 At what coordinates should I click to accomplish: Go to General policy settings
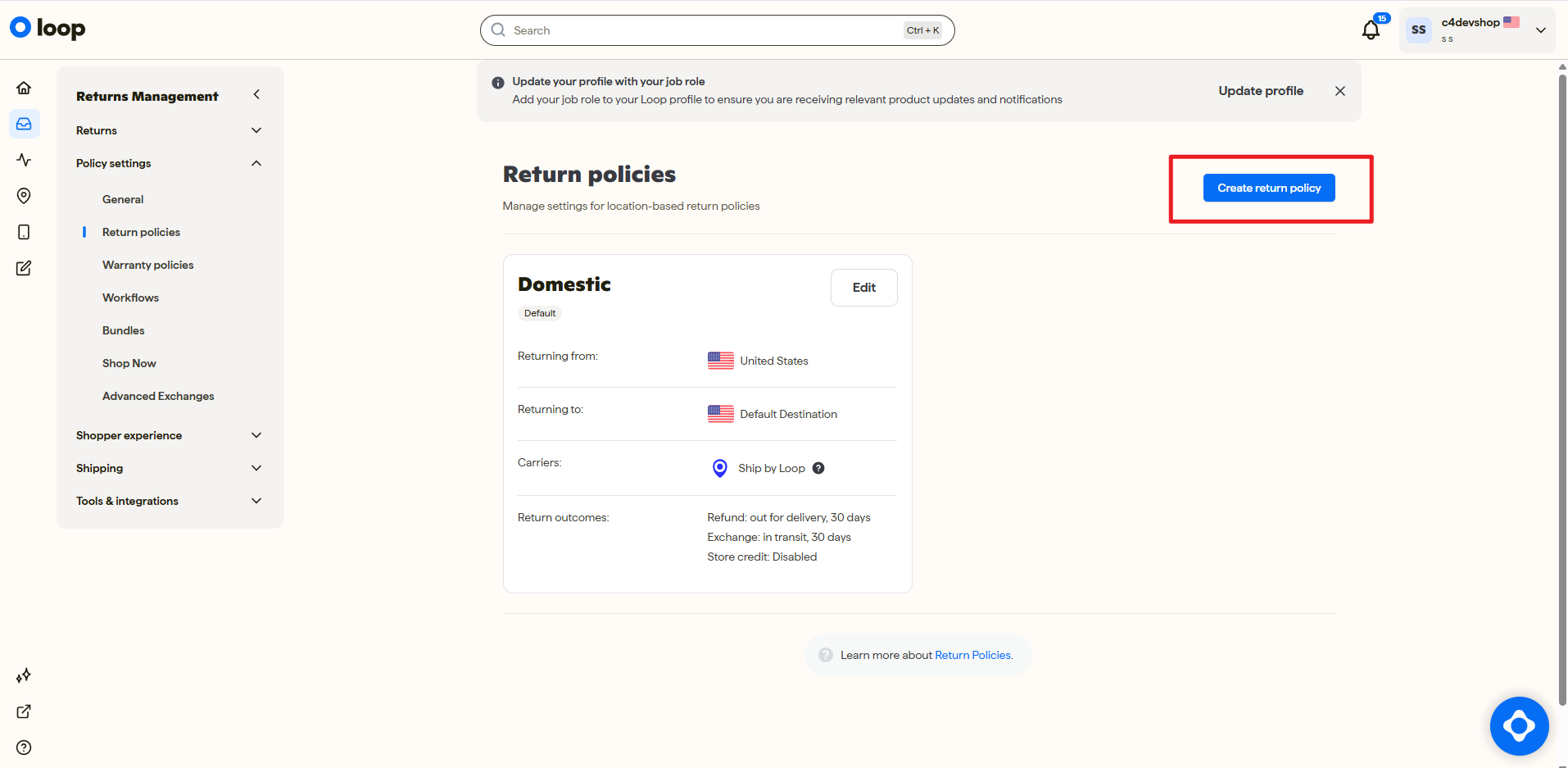[123, 199]
